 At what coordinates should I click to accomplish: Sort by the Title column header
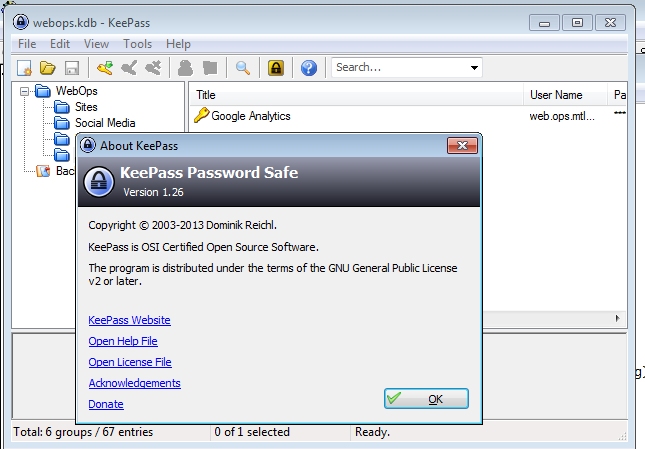pos(356,95)
